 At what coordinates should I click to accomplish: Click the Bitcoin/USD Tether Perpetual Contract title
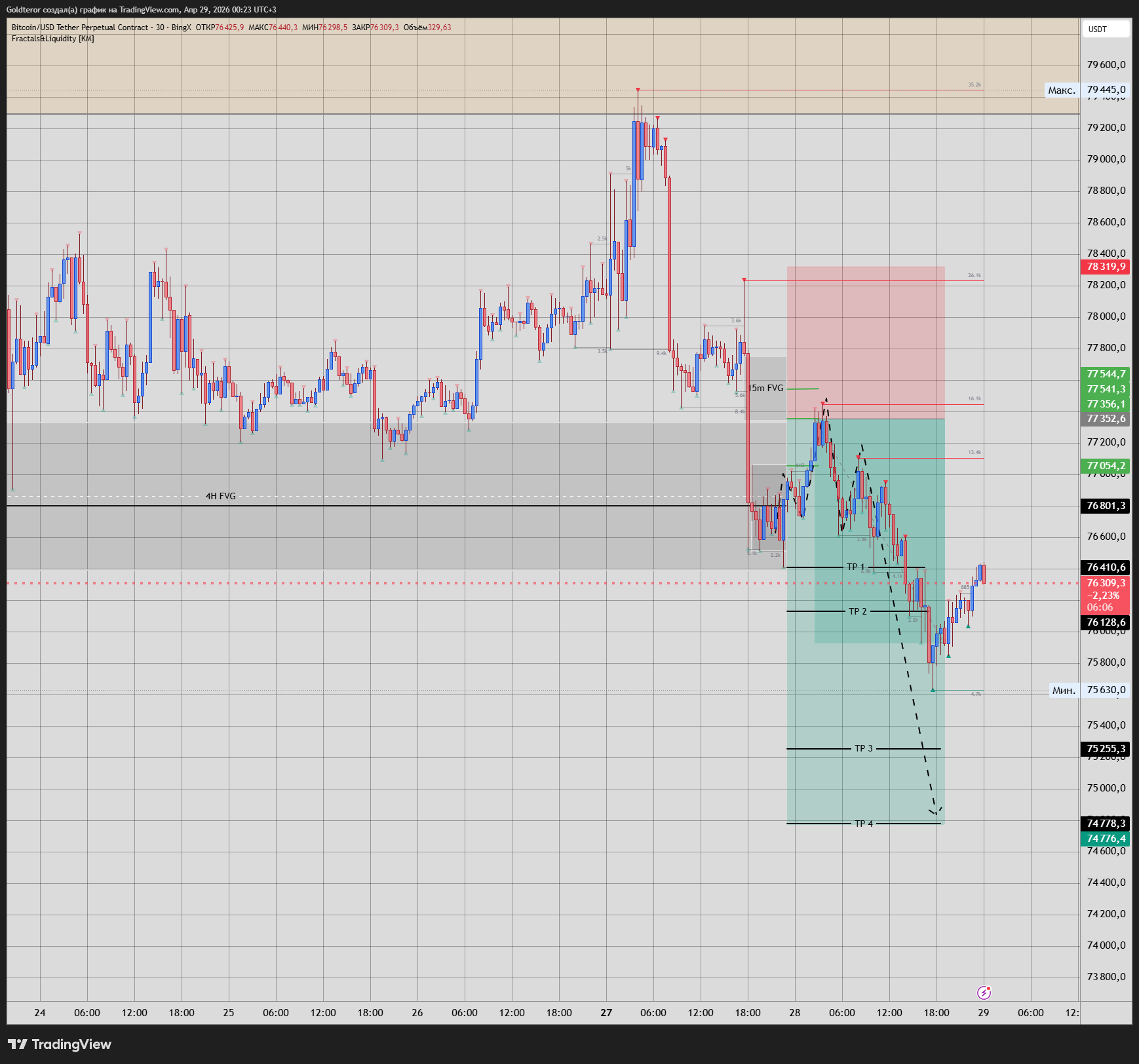pyautogui.click(x=79, y=28)
